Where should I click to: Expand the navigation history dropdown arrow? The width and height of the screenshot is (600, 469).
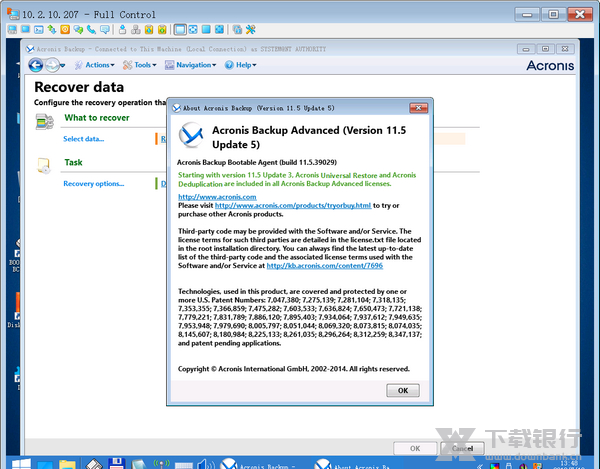[x=62, y=65]
